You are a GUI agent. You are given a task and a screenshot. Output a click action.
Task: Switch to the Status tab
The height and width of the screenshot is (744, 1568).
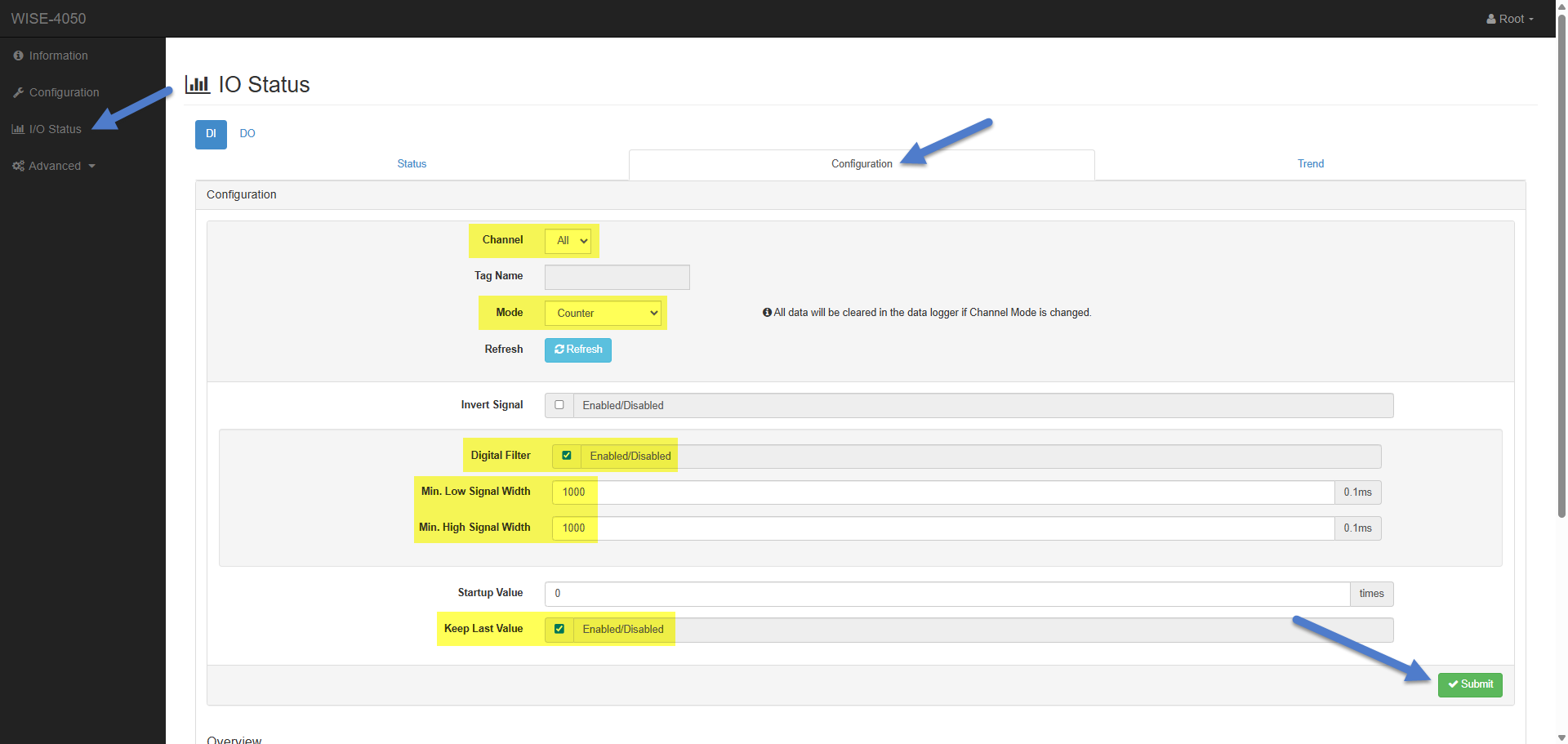pos(412,164)
